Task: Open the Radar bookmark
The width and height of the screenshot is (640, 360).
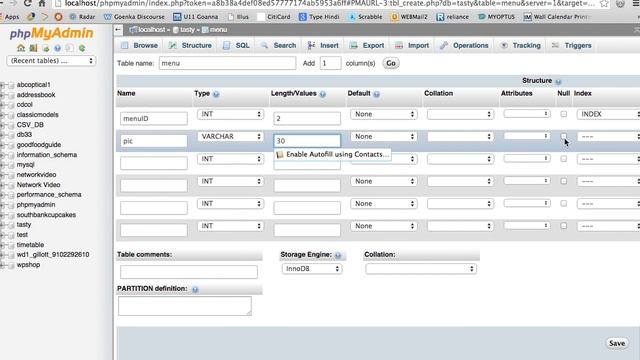Action: pyautogui.click(x=82, y=17)
